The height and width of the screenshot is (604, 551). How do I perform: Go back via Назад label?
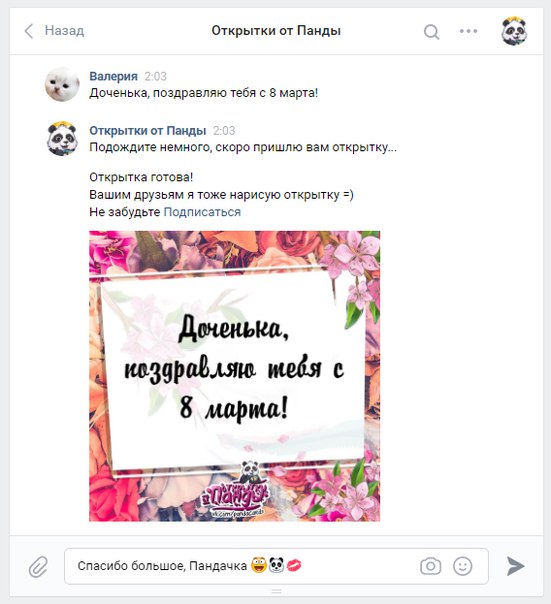click(64, 30)
